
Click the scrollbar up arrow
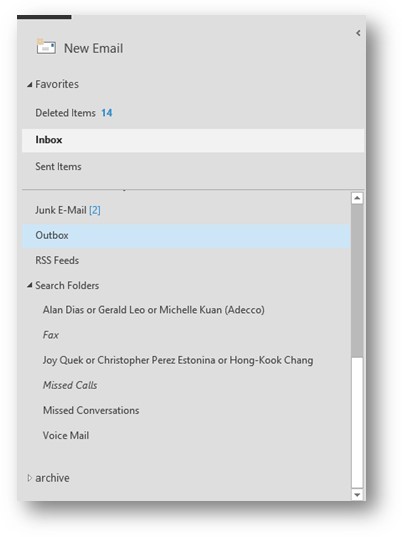[x=357, y=198]
